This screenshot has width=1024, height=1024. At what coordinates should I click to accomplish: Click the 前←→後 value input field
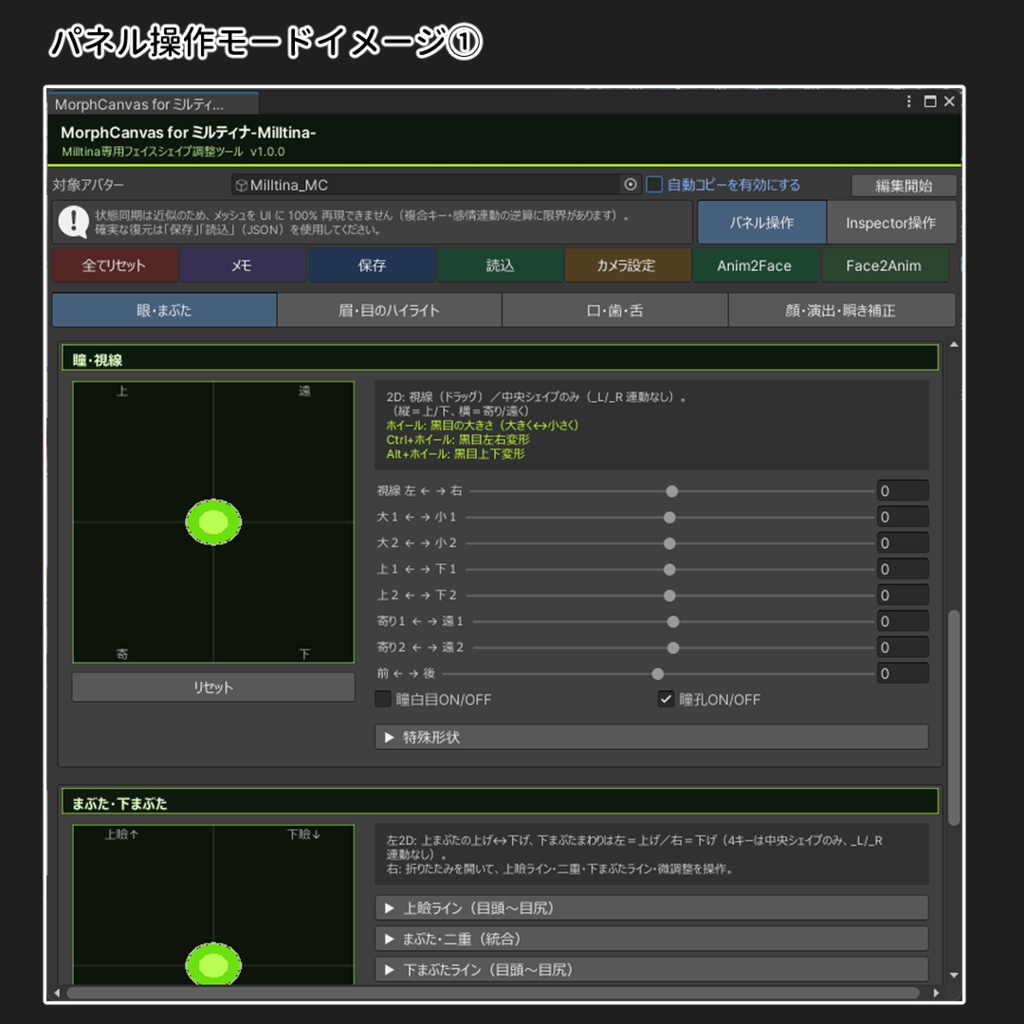(x=902, y=673)
